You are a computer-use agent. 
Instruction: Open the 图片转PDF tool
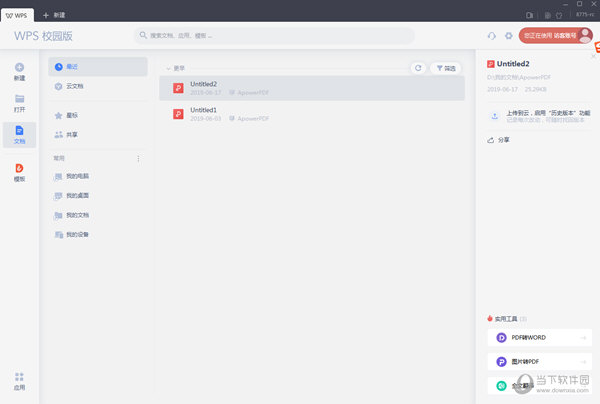pyautogui.click(x=540, y=362)
